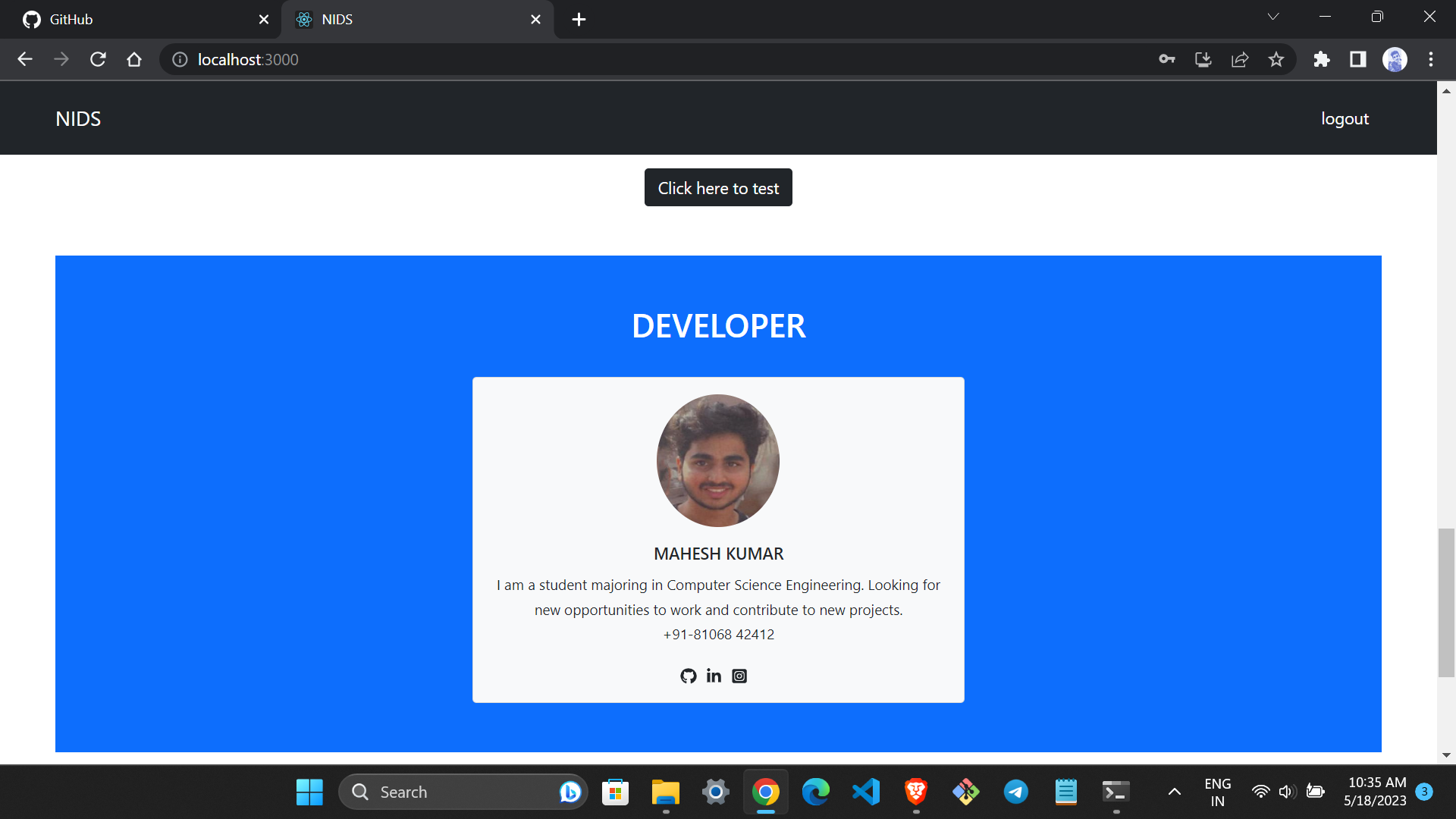Open the GitHub icon in developer card
The height and width of the screenshot is (819, 1456).
pos(688,676)
